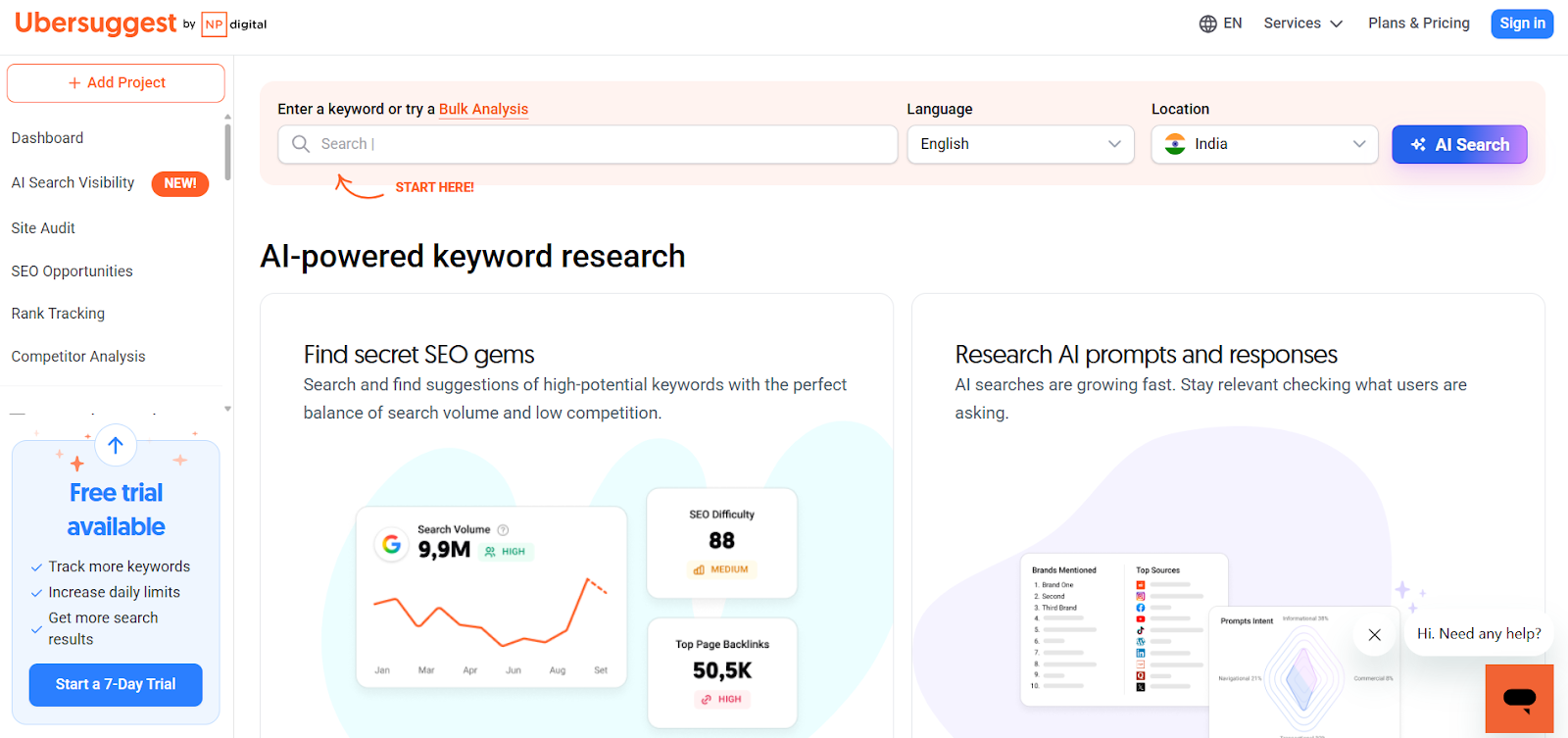
Task: Open the orange chat widget icon
Action: tap(1520, 699)
